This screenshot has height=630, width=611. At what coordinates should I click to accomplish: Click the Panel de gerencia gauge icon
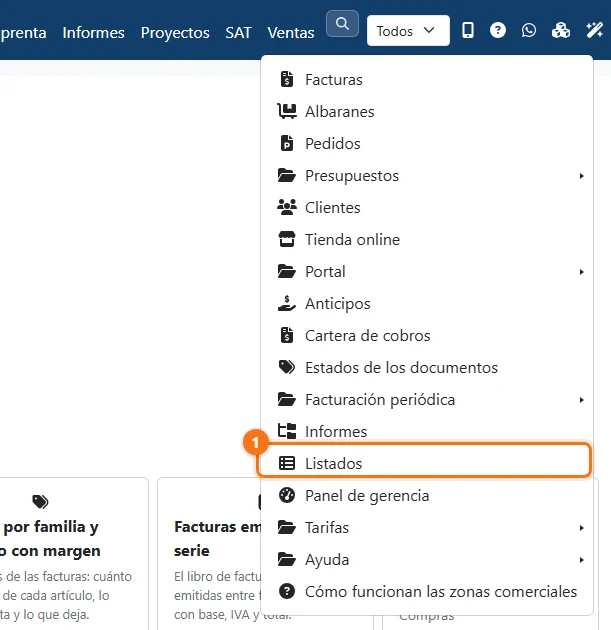pos(287,495)
